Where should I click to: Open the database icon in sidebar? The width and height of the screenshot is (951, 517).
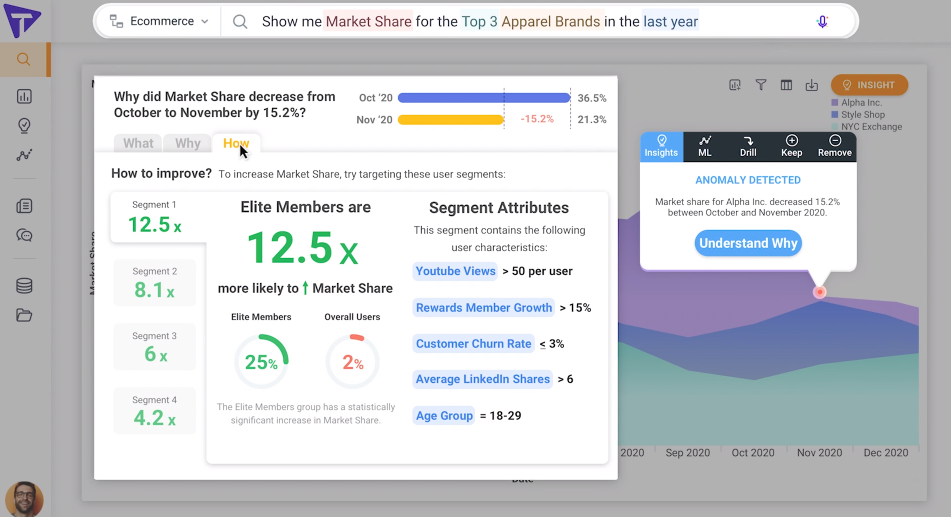point(24,286)
